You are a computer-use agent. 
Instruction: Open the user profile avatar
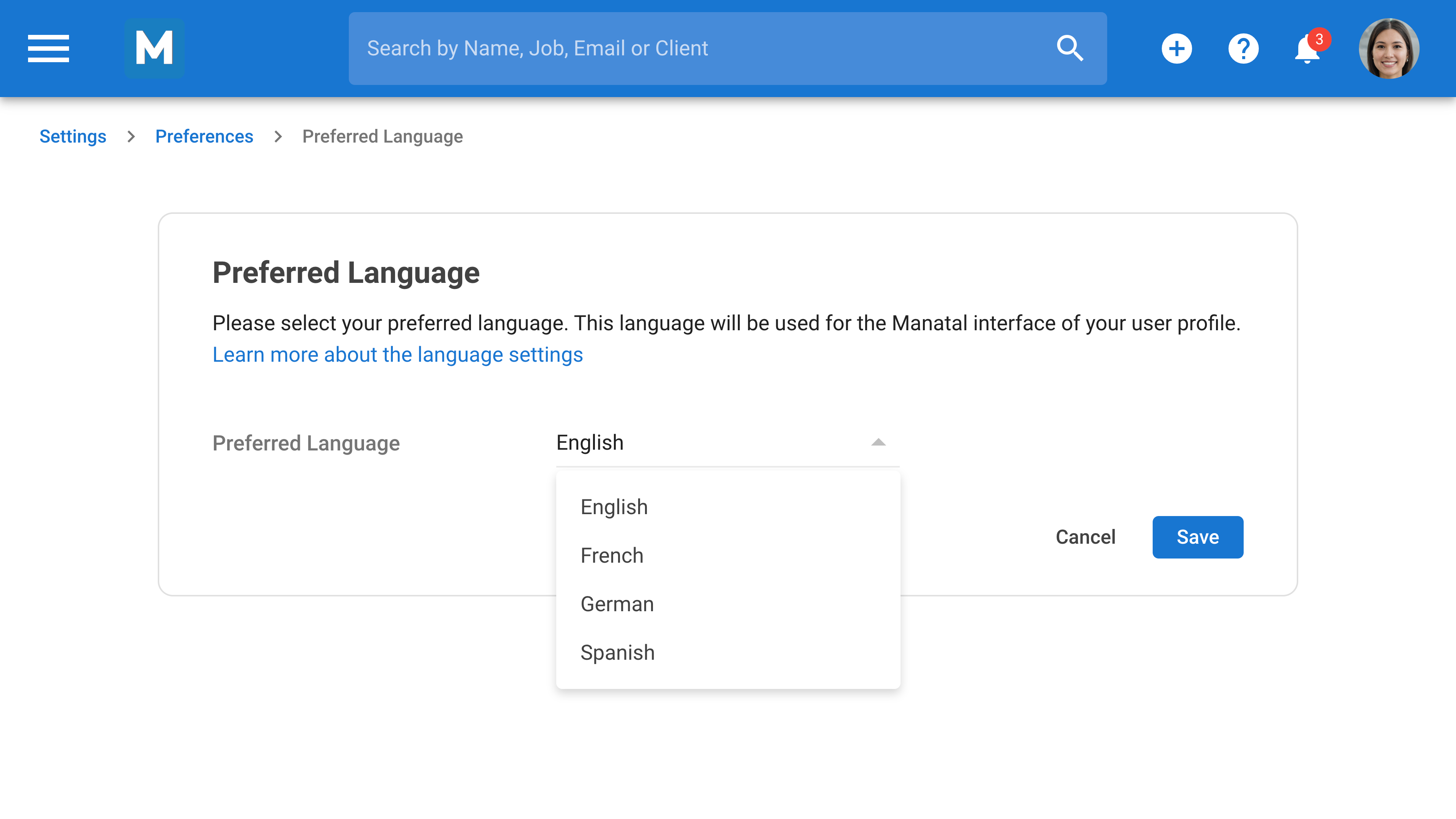click(x=1389, y=49)
